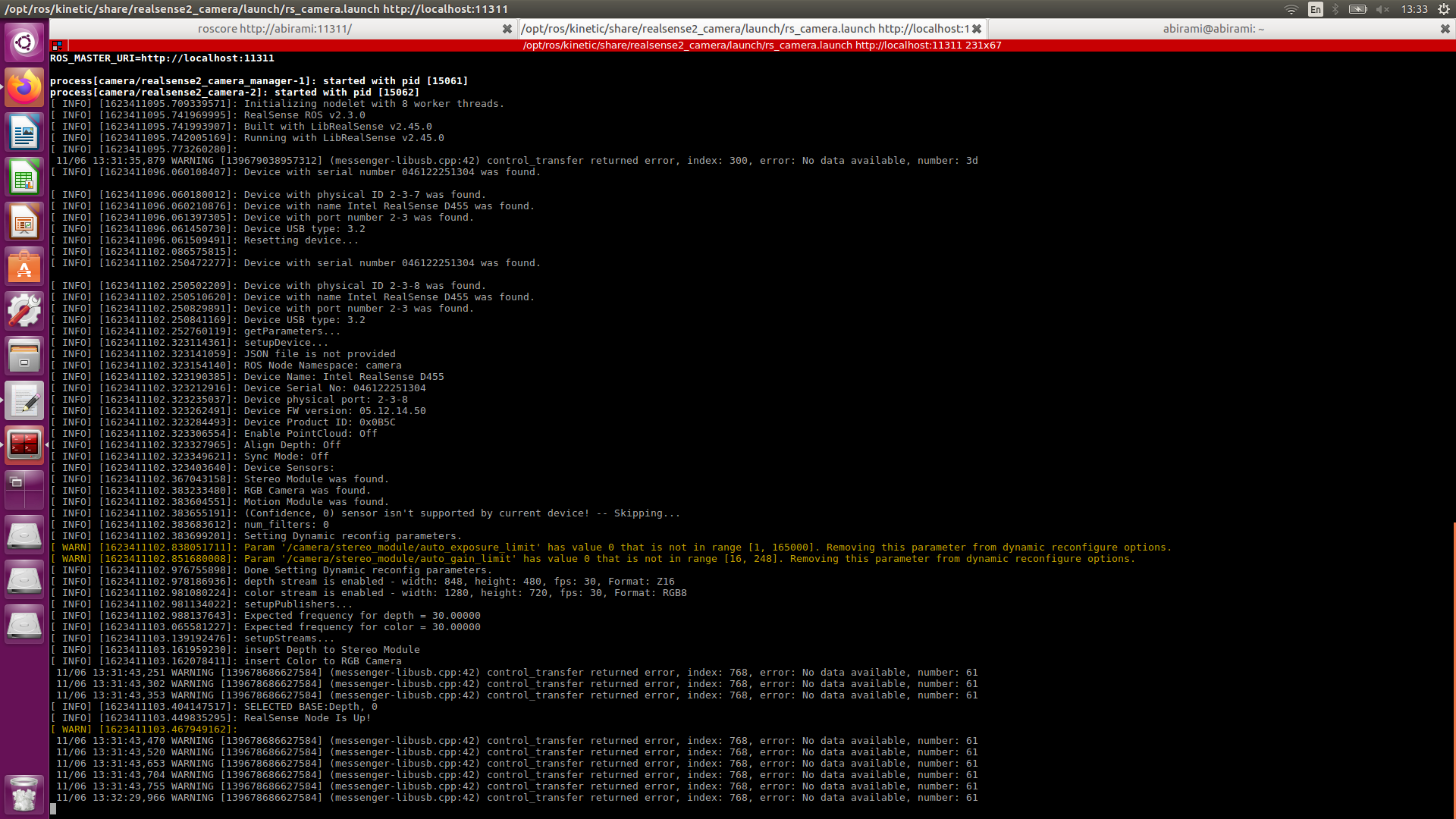This screenshot has width=1456, height=819.
Task: Open the text editor launcher icon
Action: pyautogui.click(x=24, y=401)
